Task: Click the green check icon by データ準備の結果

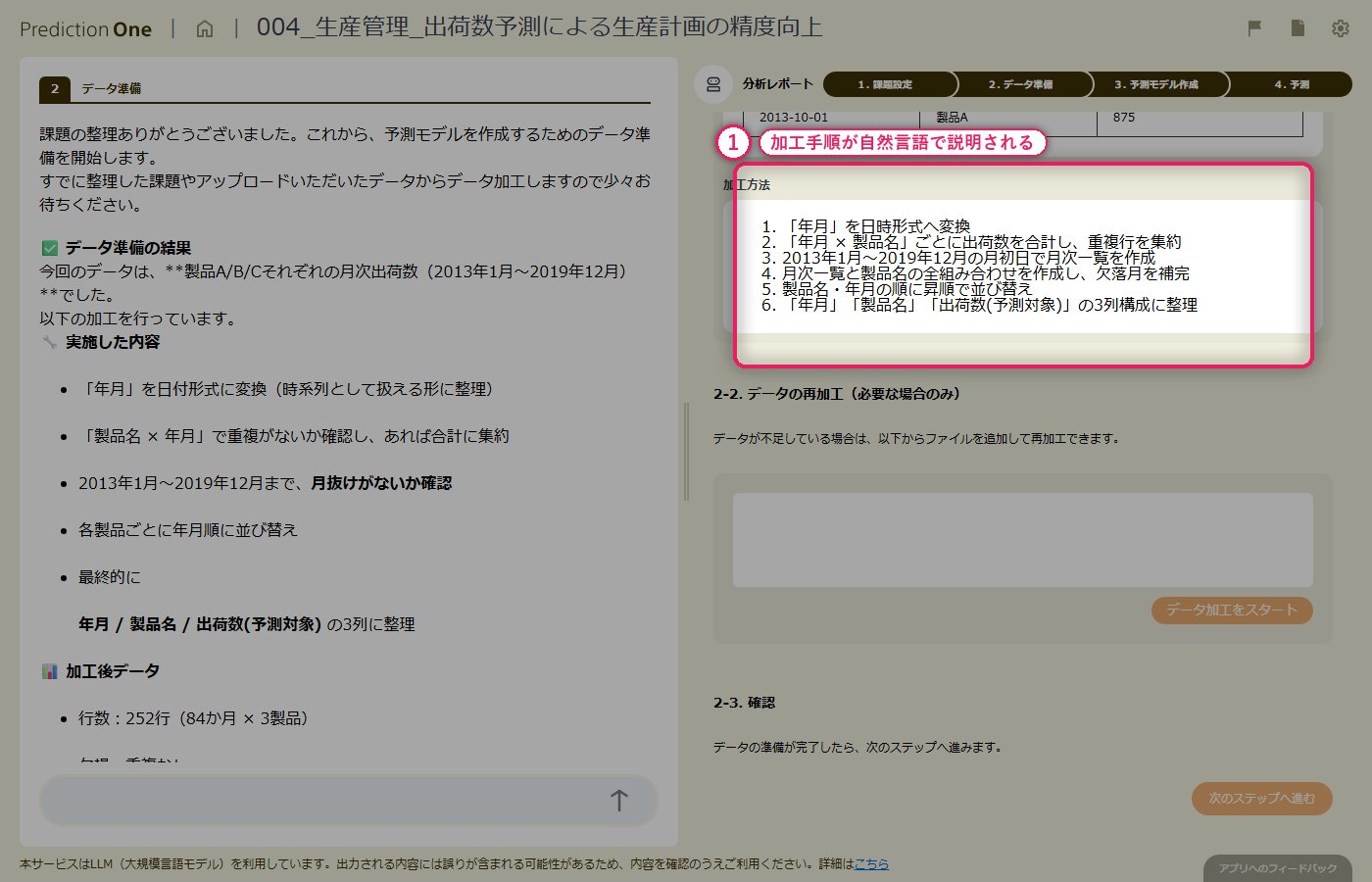Action: click(x=50, y=248)
